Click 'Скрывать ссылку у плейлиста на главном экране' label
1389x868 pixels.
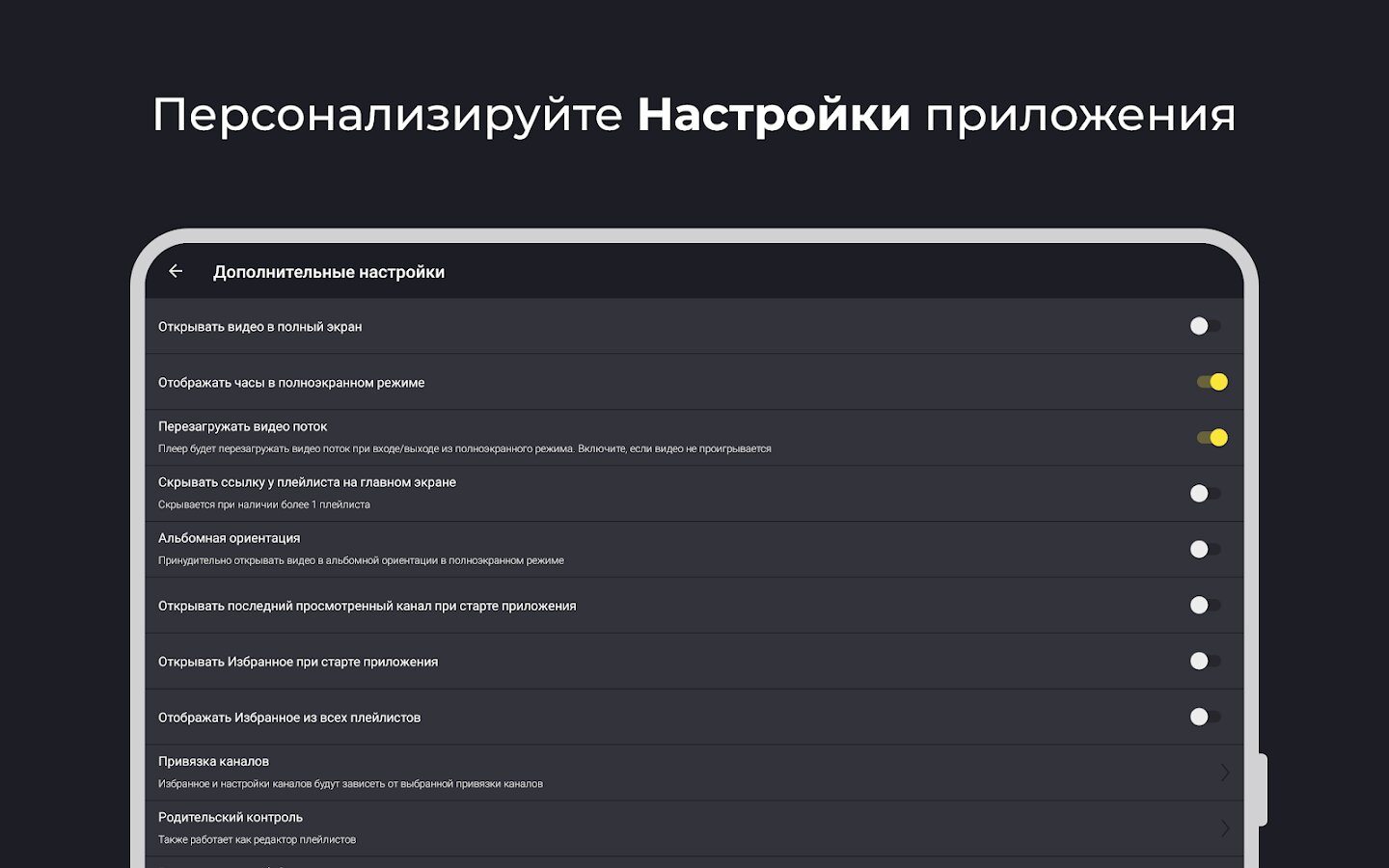point(307,482)
